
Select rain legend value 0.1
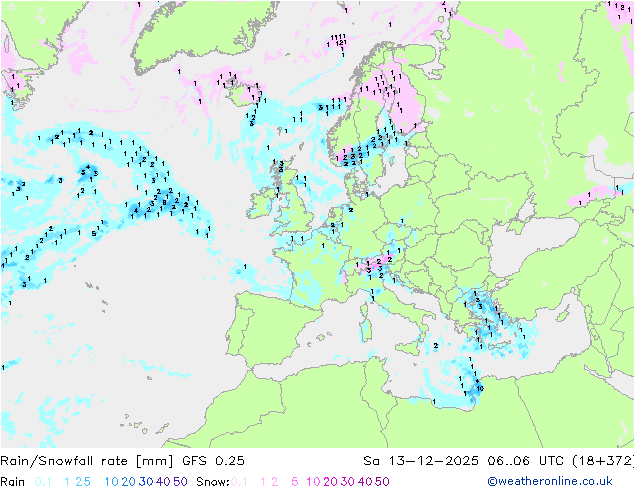pyautogui.click(x=43, y=482)
